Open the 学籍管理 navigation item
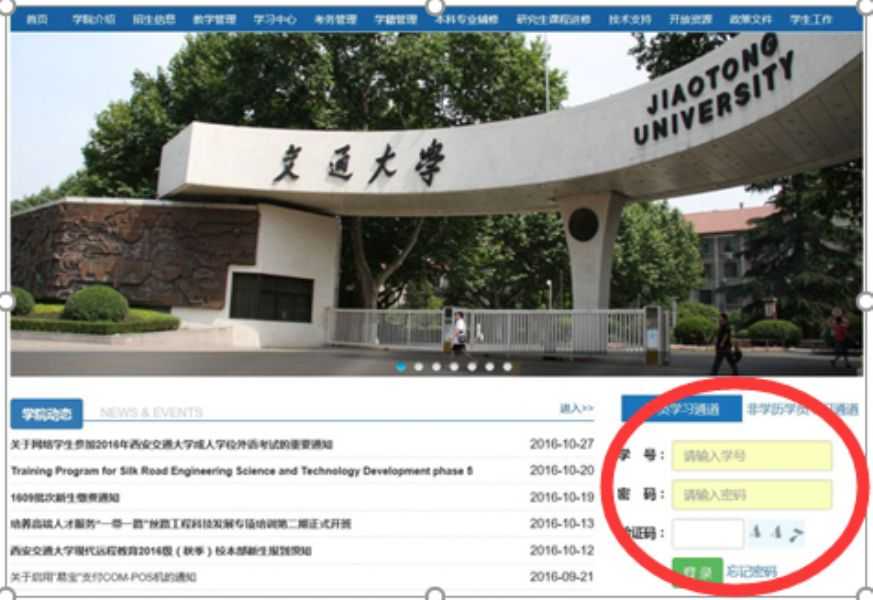Screen dimensions: 873x600 point(396,19)
